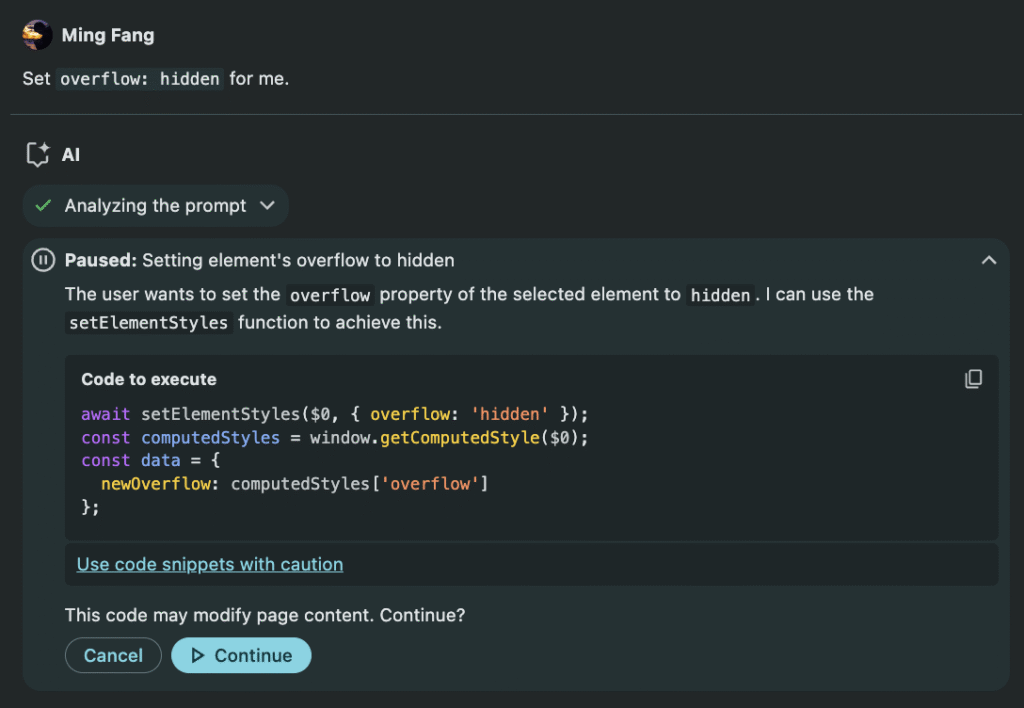
Task: Click the Ming Fang username
Action: pos(108,36)
